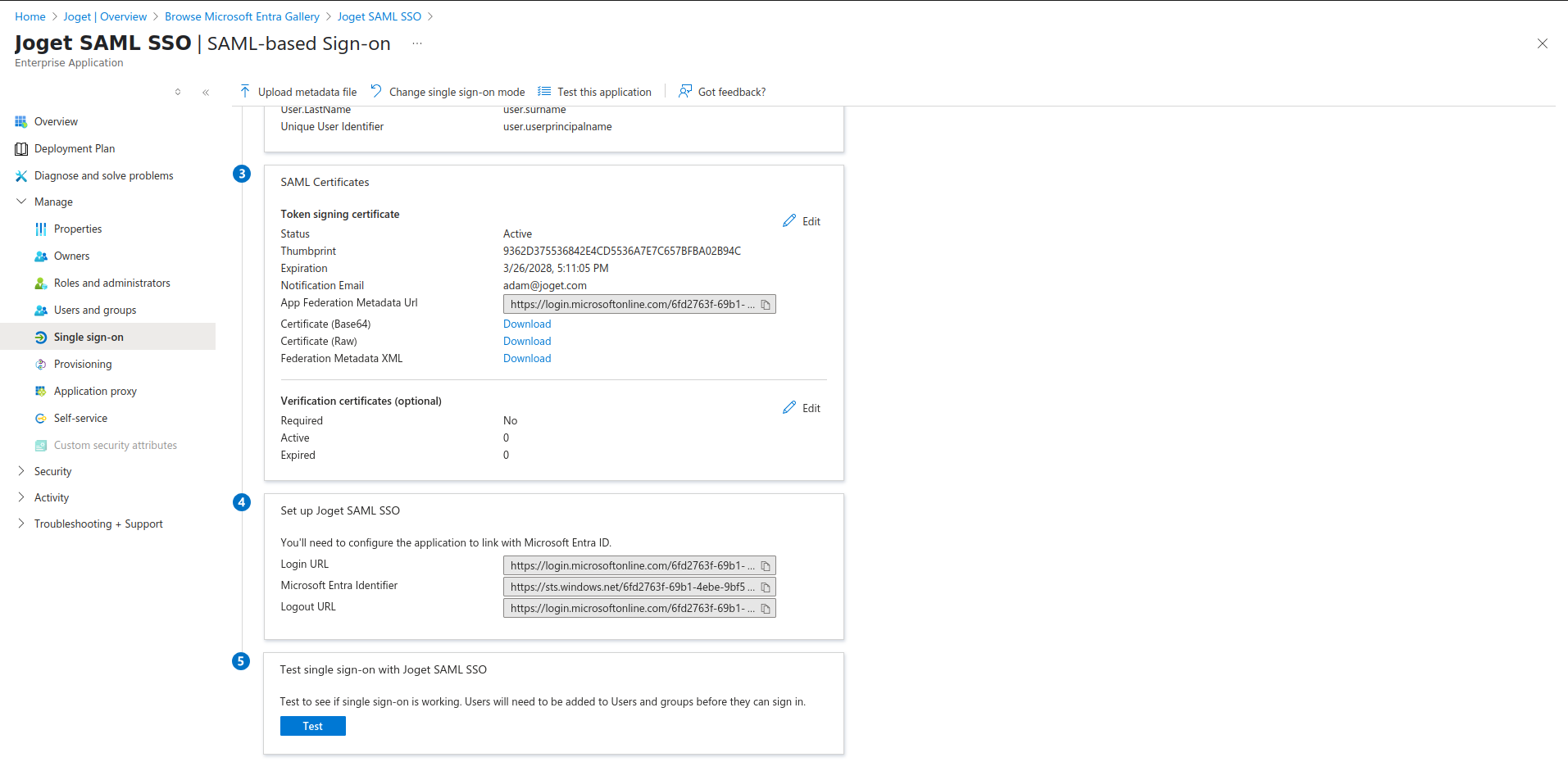Image resolution: width=1568 pixels, height=780 pixels.
Task: Expand the Activity section
Action: pos(21,497)
